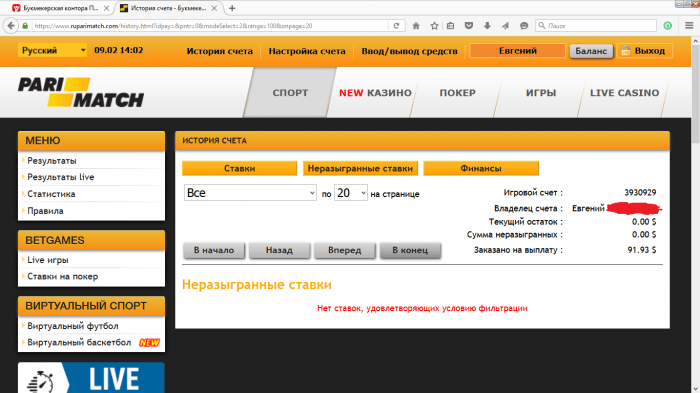Open the Финансы button
The image size is (700, 393).
point(481,168)
